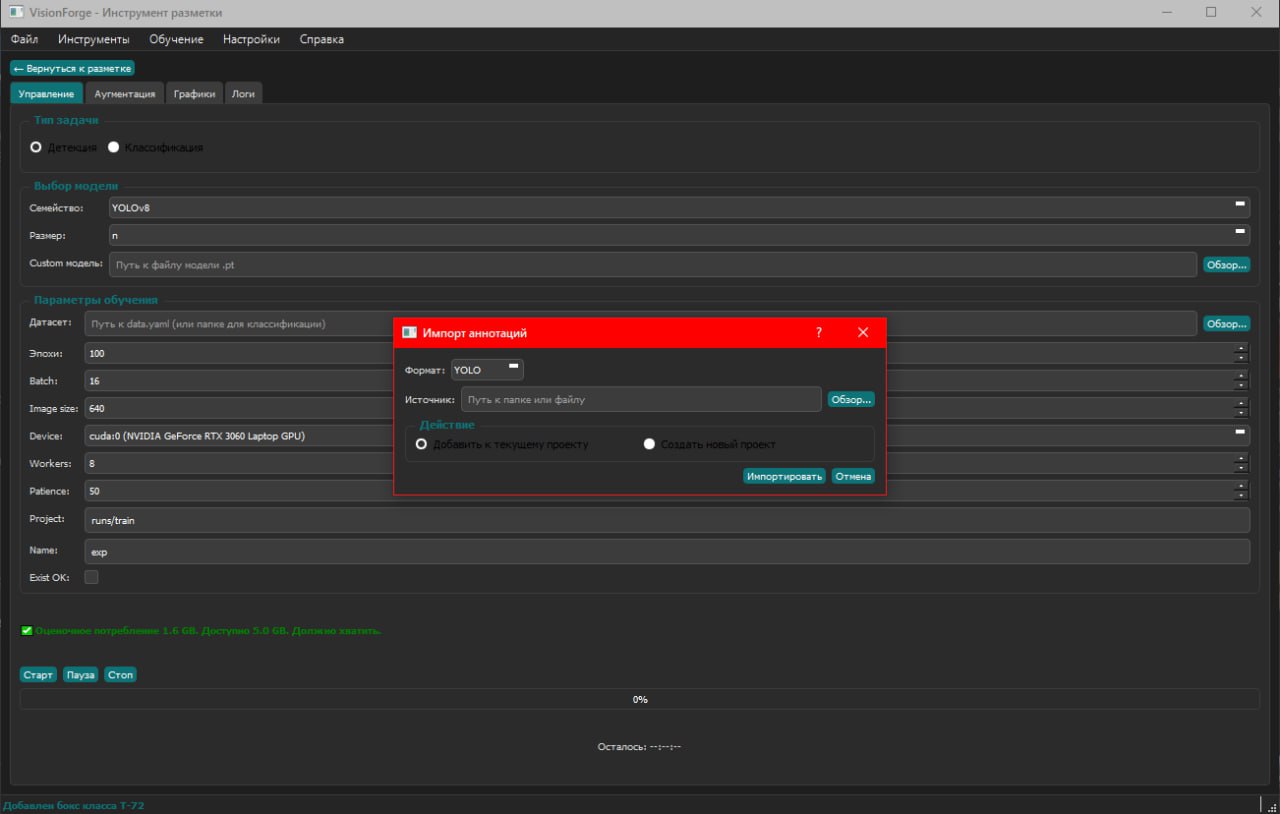This screenshot has height=814, width=1280.
Task: Select the Классификация radio button
Action: coord(113,147)
